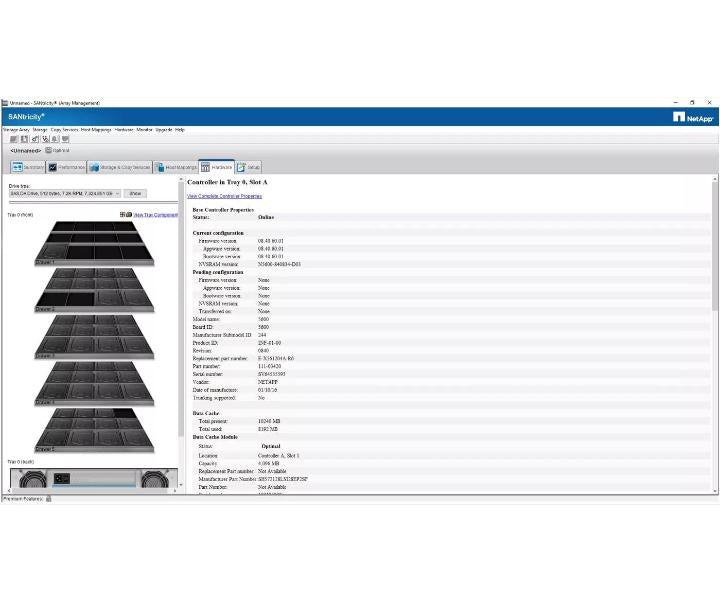Click the 'Tray 0 (back)' label

pyautogui.click(x=21, y=462)
